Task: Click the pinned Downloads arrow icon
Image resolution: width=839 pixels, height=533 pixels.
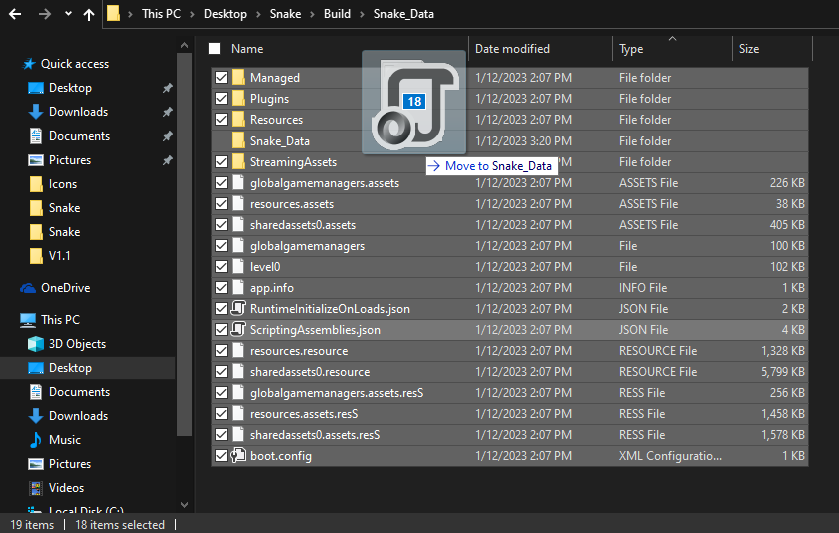Action: [x=36, y=112]
